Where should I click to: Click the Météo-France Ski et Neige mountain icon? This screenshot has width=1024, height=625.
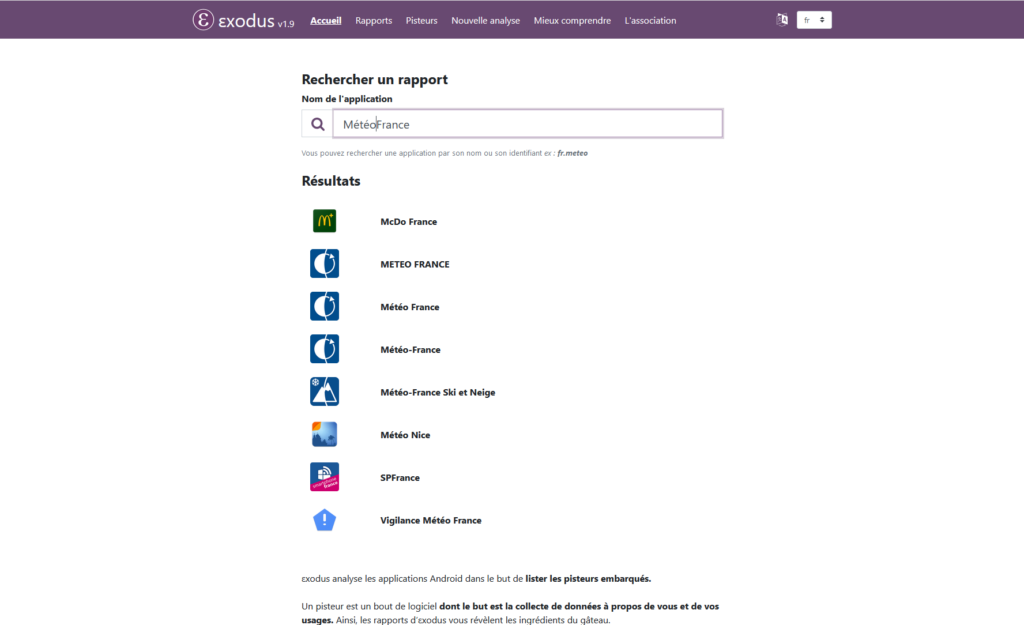(x=325, y=392)
